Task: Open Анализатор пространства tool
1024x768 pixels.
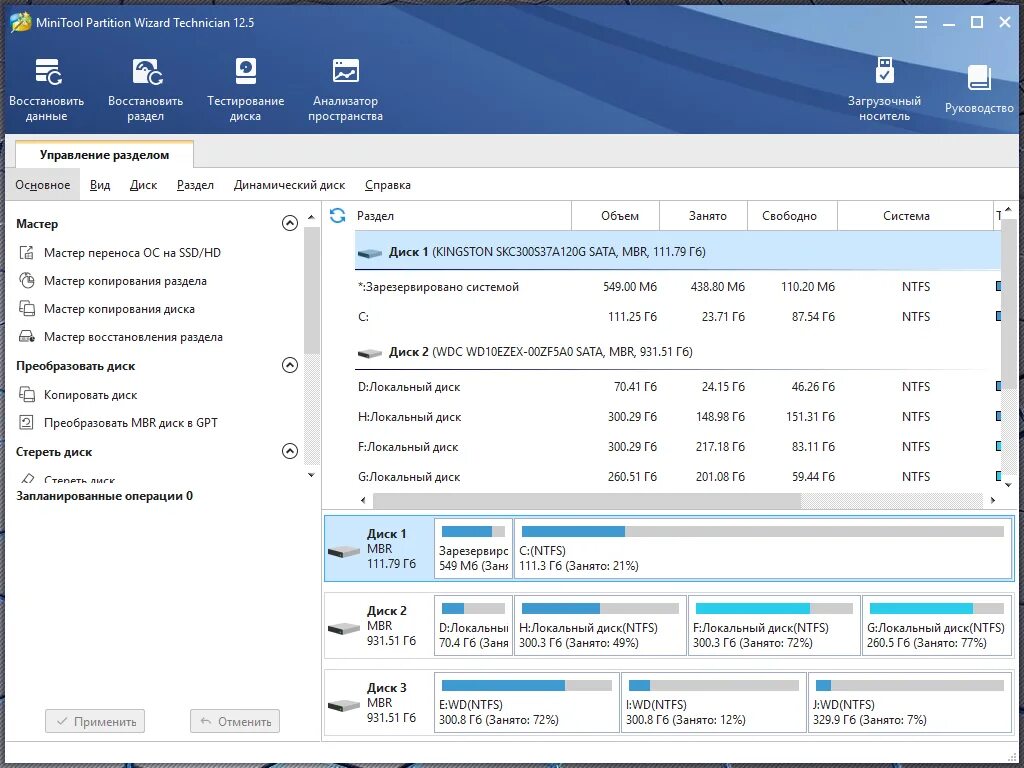Action: click(345, 89)
